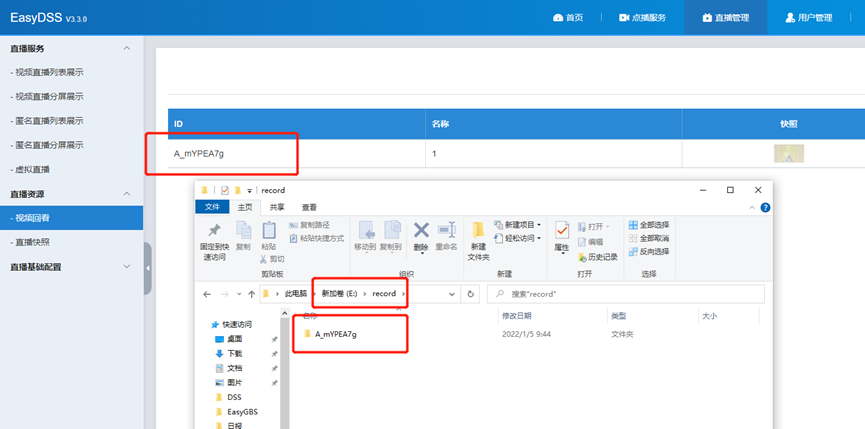This screenshot has width=865, height=429.
Task: Click 反向选择 in the ribbon
Action: [649, 251]
